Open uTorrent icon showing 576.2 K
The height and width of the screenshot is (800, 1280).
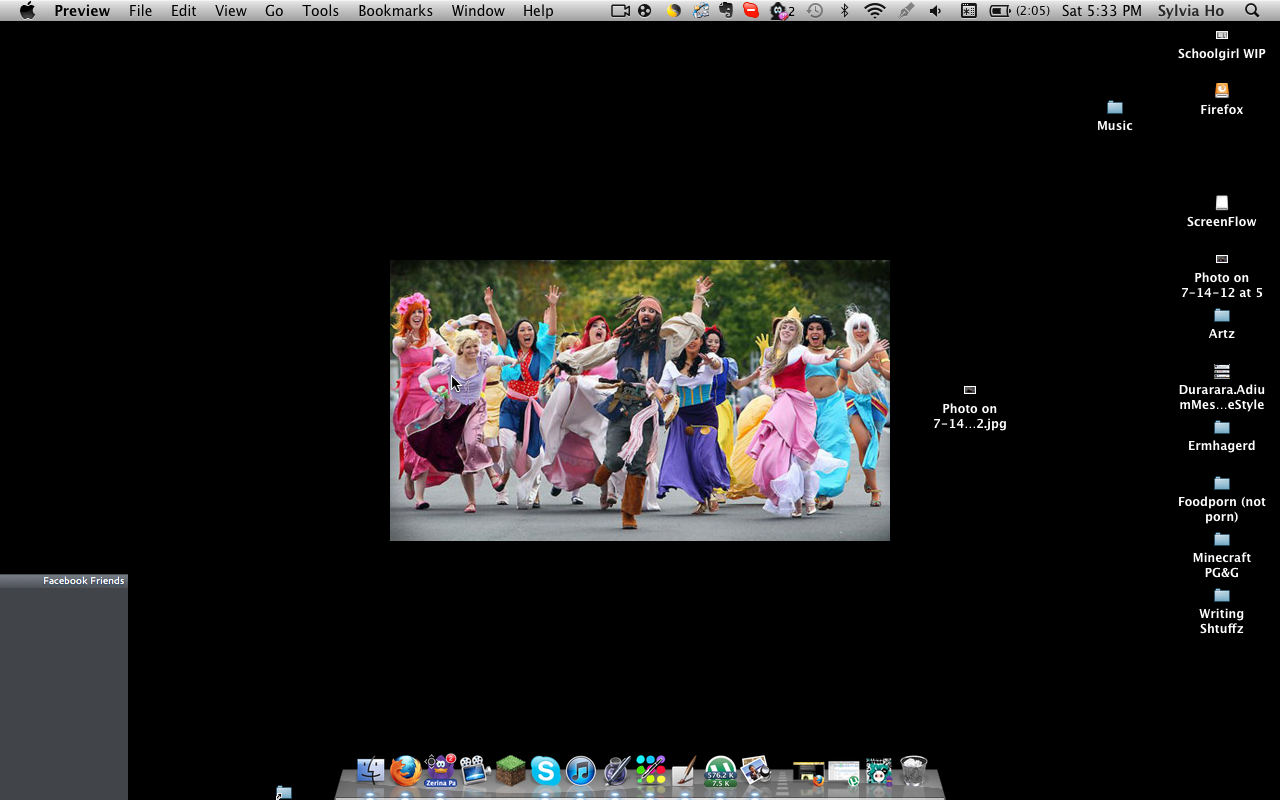point(720,771)
